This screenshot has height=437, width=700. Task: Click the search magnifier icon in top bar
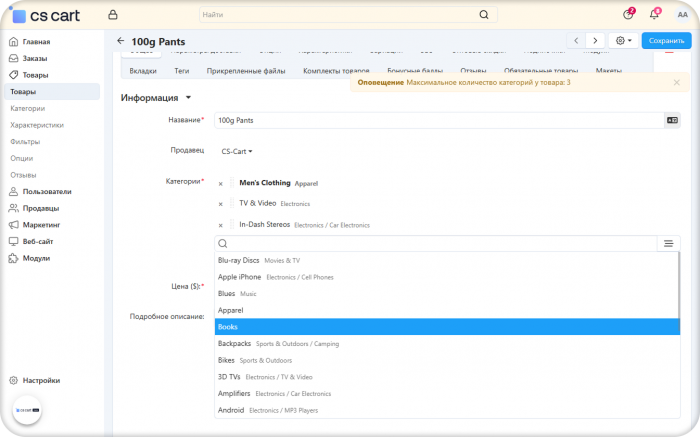coord(484,15)
